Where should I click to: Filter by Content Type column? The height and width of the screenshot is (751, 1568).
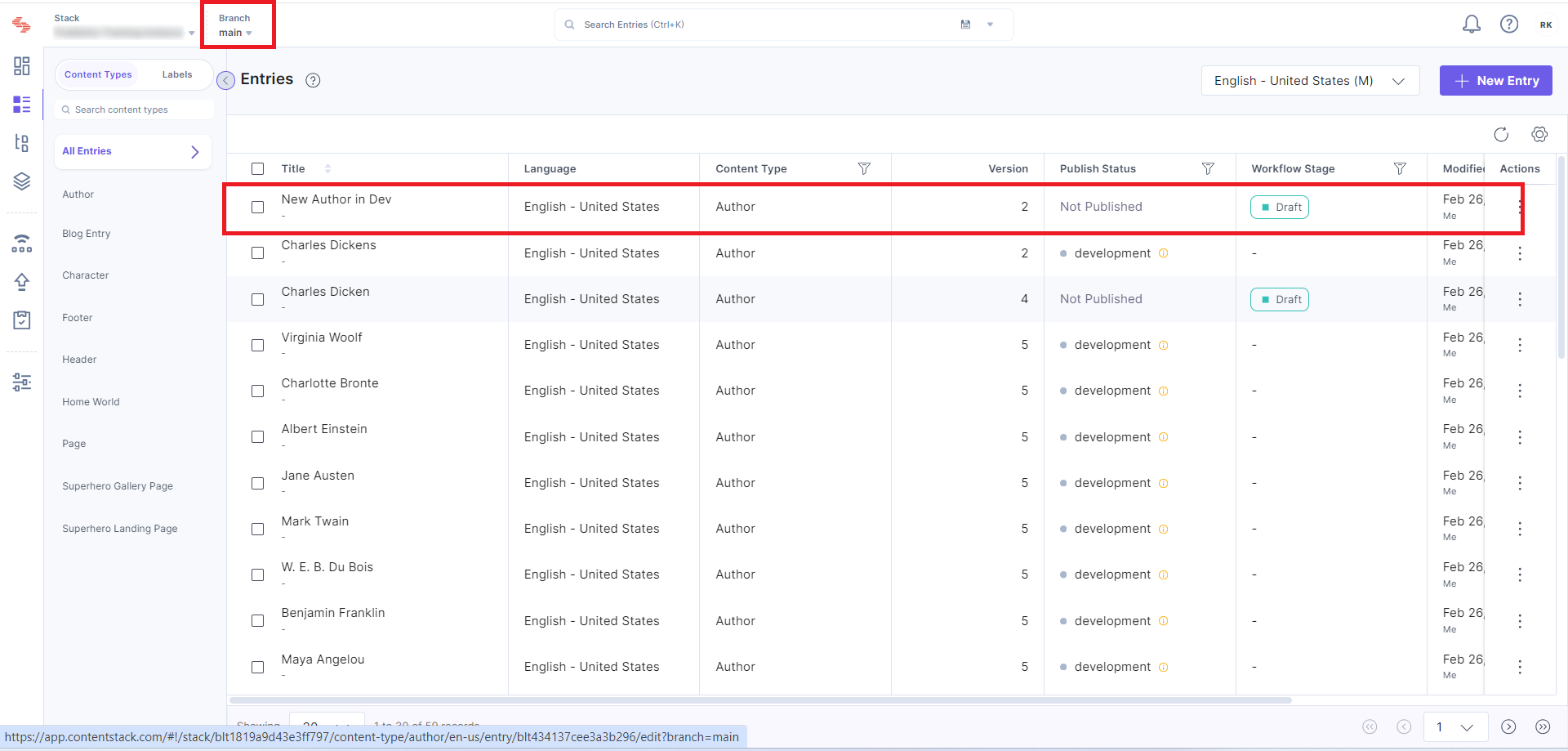pyautogui.click(x=864, y=168)
